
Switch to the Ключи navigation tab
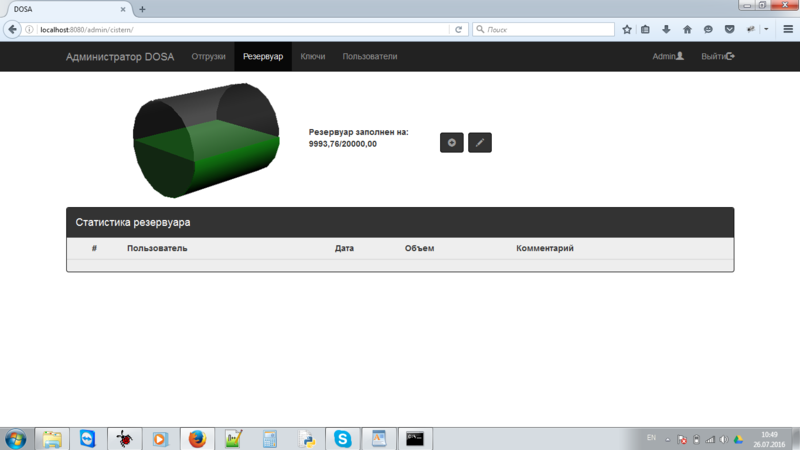(313, 57)
